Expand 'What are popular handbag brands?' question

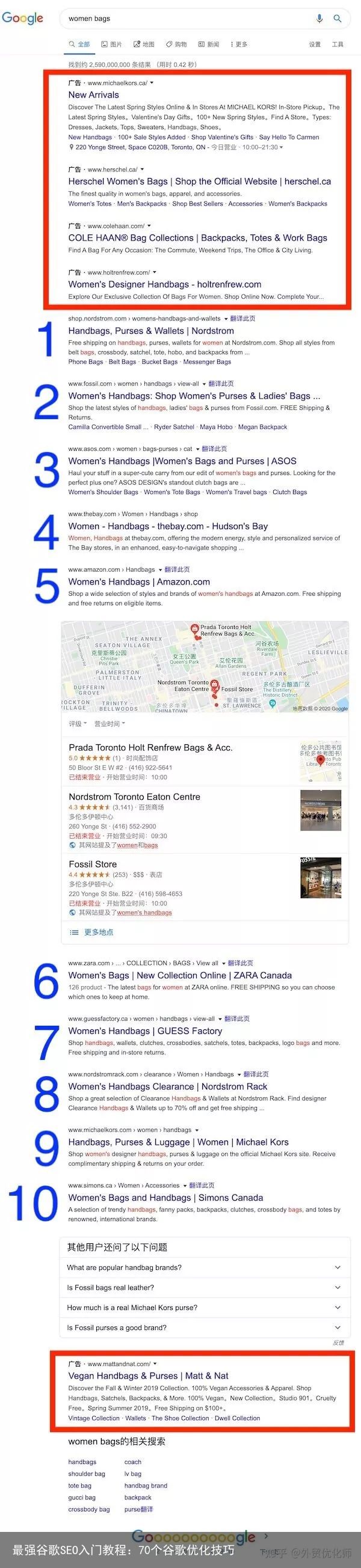[x=205, y=1267]
